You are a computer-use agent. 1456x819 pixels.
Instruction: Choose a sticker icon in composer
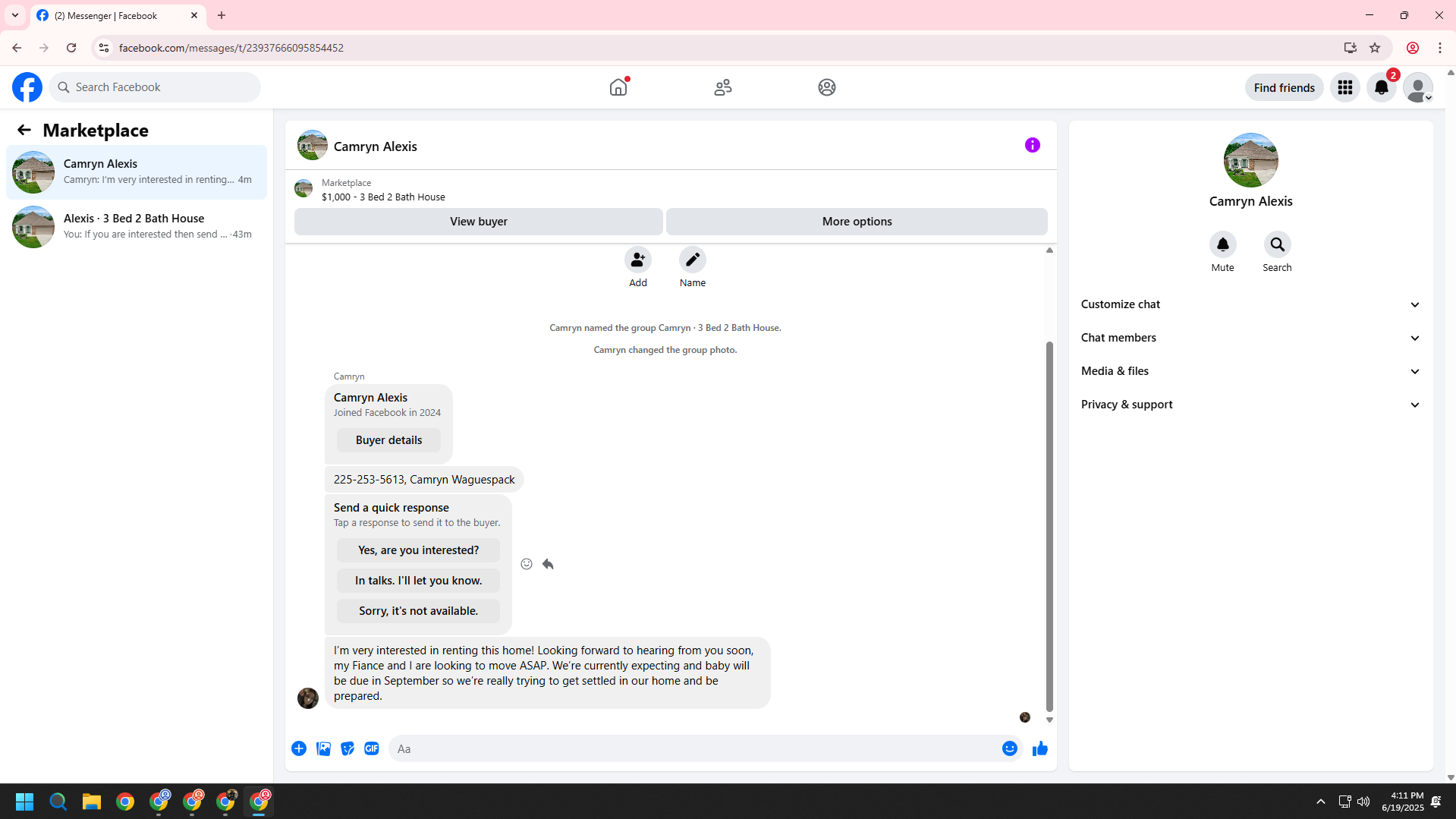347,748
